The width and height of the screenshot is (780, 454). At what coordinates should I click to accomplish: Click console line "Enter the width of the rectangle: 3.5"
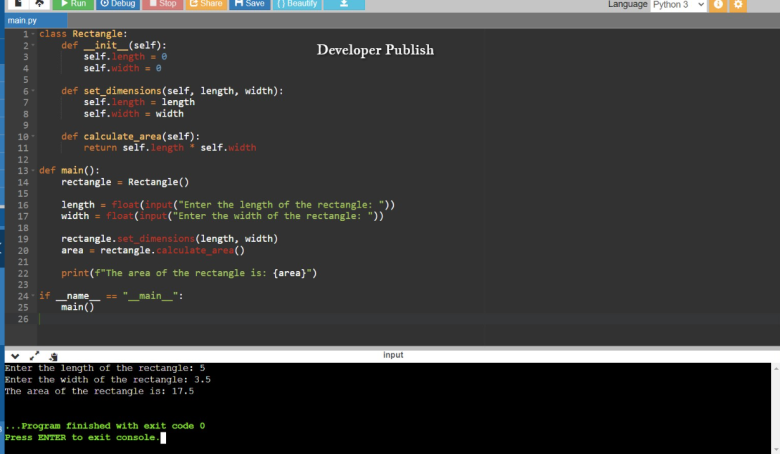click(x=107, y=380)
